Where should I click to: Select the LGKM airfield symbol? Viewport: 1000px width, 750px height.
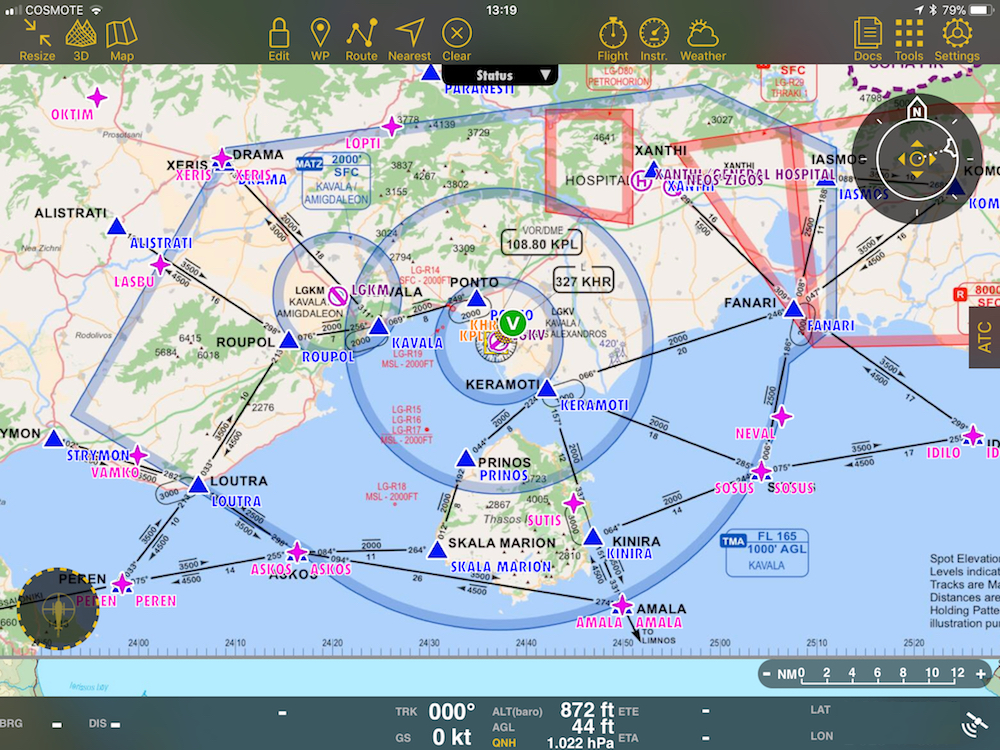337,295
